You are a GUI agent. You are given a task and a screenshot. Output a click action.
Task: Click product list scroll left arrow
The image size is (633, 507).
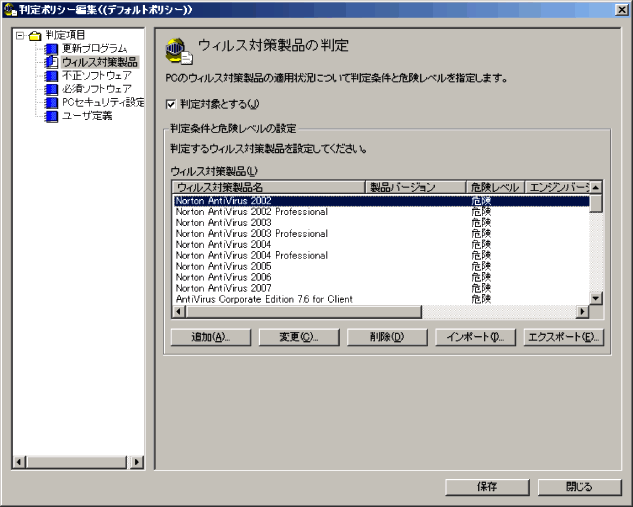click(x=179, y=312)
